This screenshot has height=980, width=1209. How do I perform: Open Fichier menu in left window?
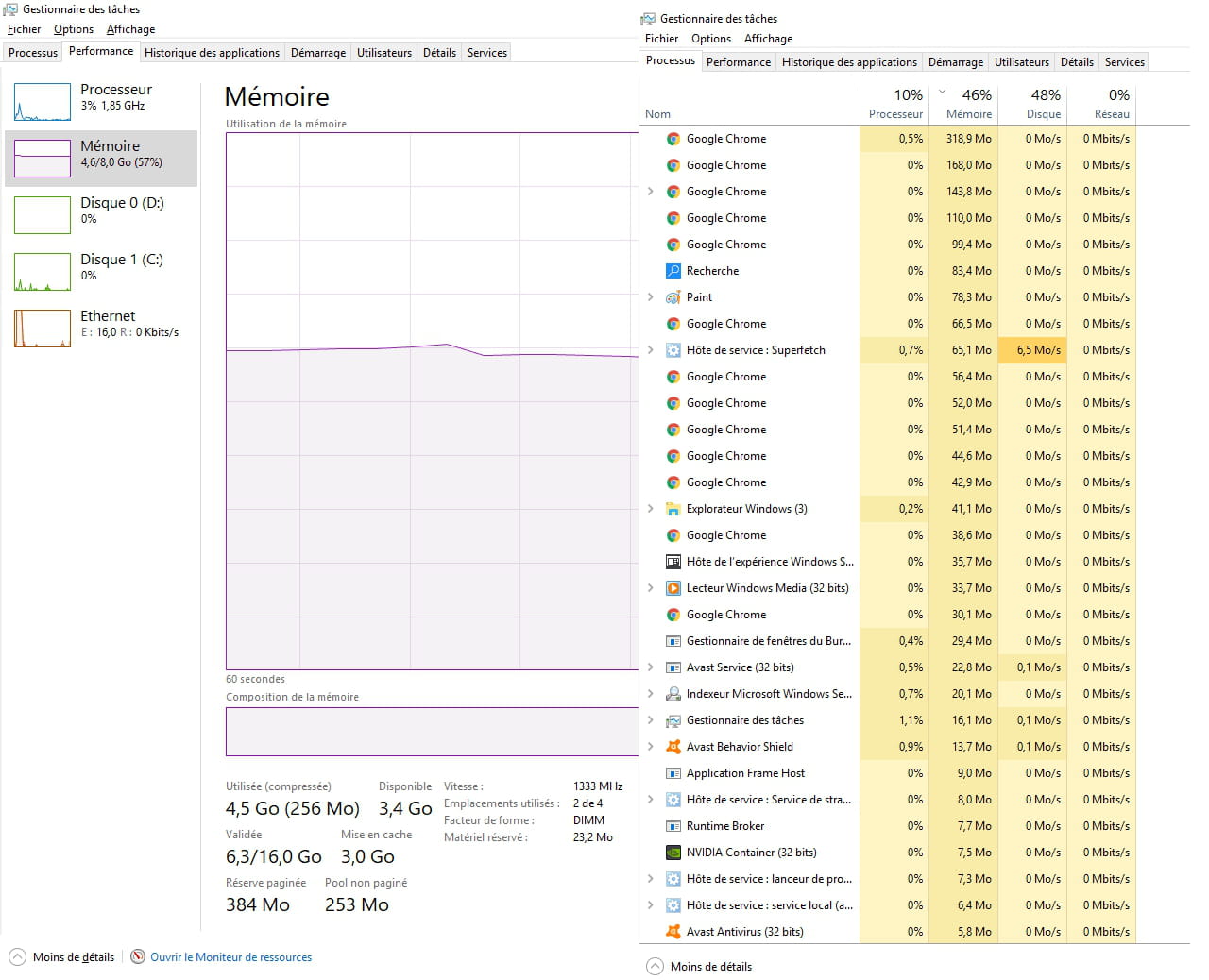pyautogui.click(x=24, y=29)
